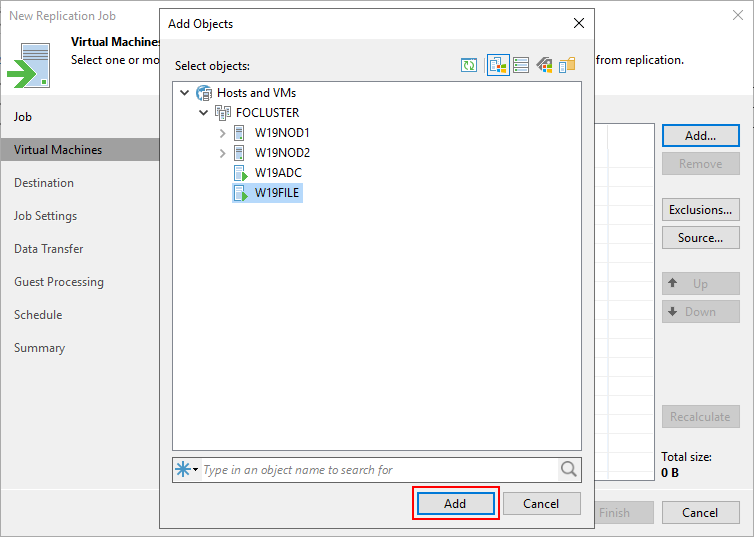
Task: Click the W19ADC virtual machine icon
Action: coord(240,173)
